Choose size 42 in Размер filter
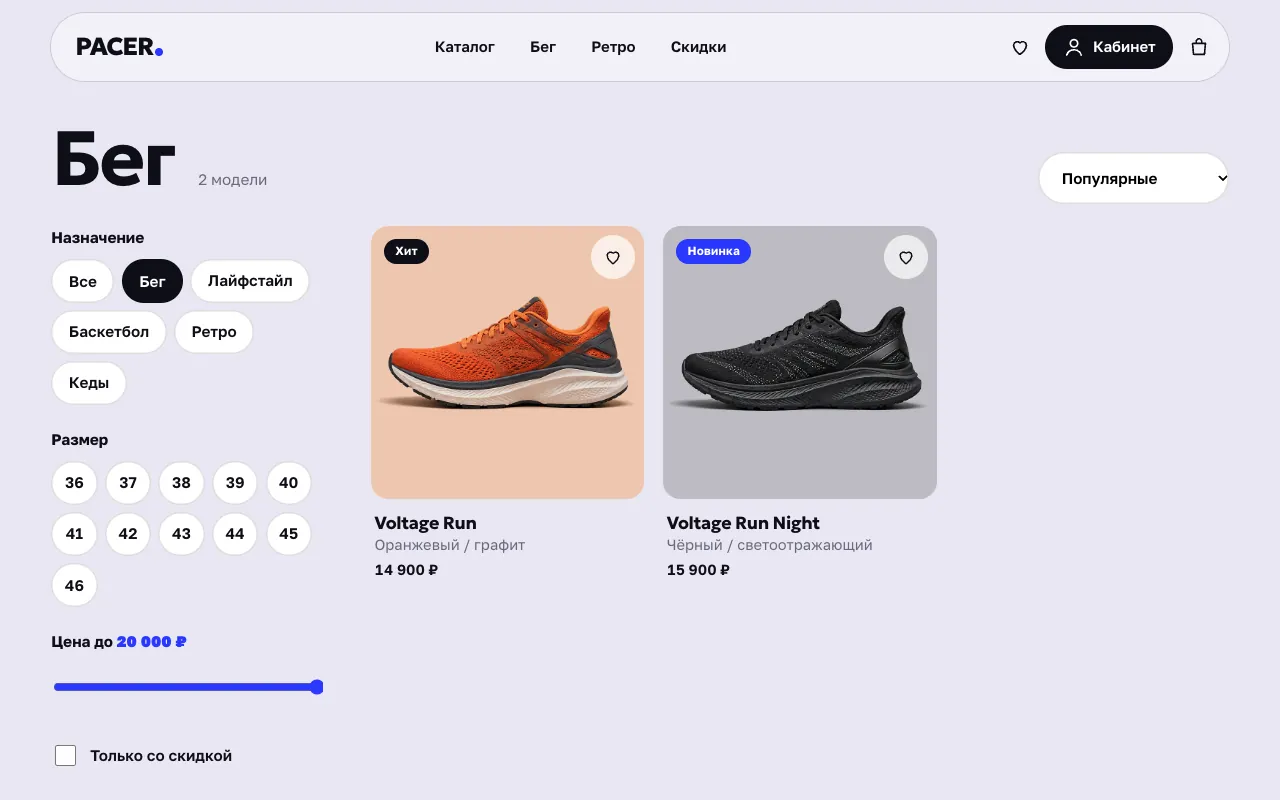 point(128,534)
